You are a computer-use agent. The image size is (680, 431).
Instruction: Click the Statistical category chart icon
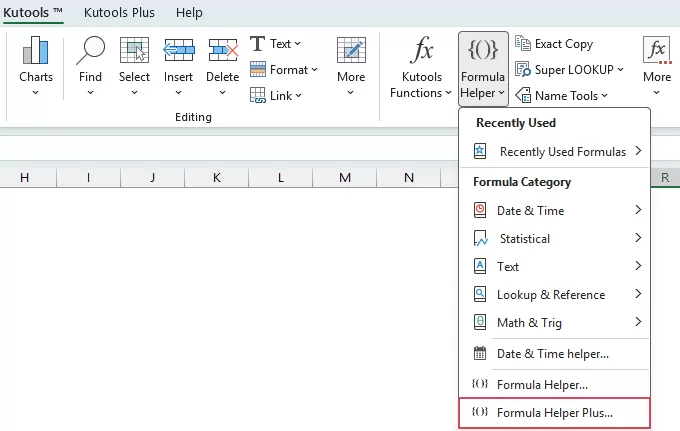(x=480, y=238)
